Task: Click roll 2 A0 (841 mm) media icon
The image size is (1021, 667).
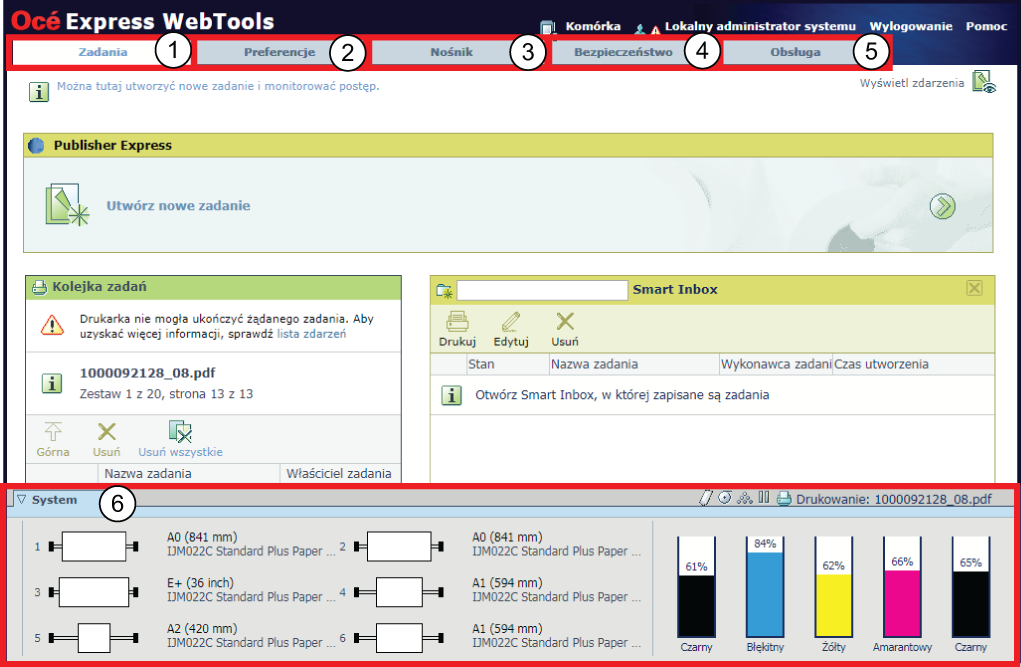Action: coord(399,546)
